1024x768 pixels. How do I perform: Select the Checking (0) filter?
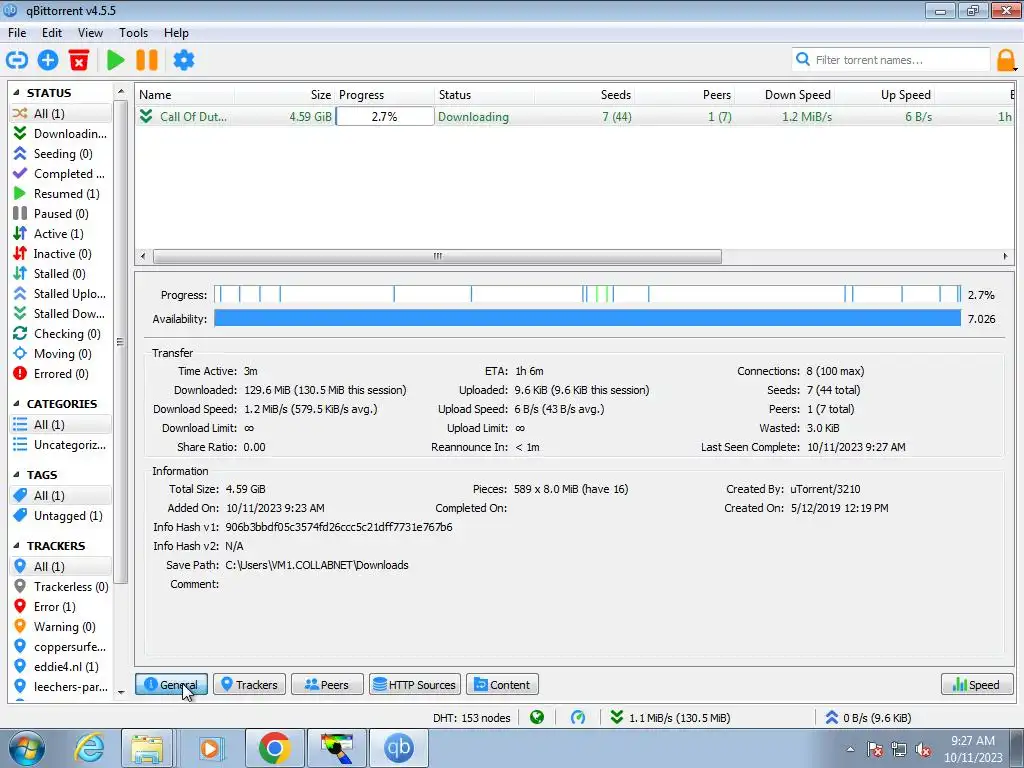click(61, 334)
